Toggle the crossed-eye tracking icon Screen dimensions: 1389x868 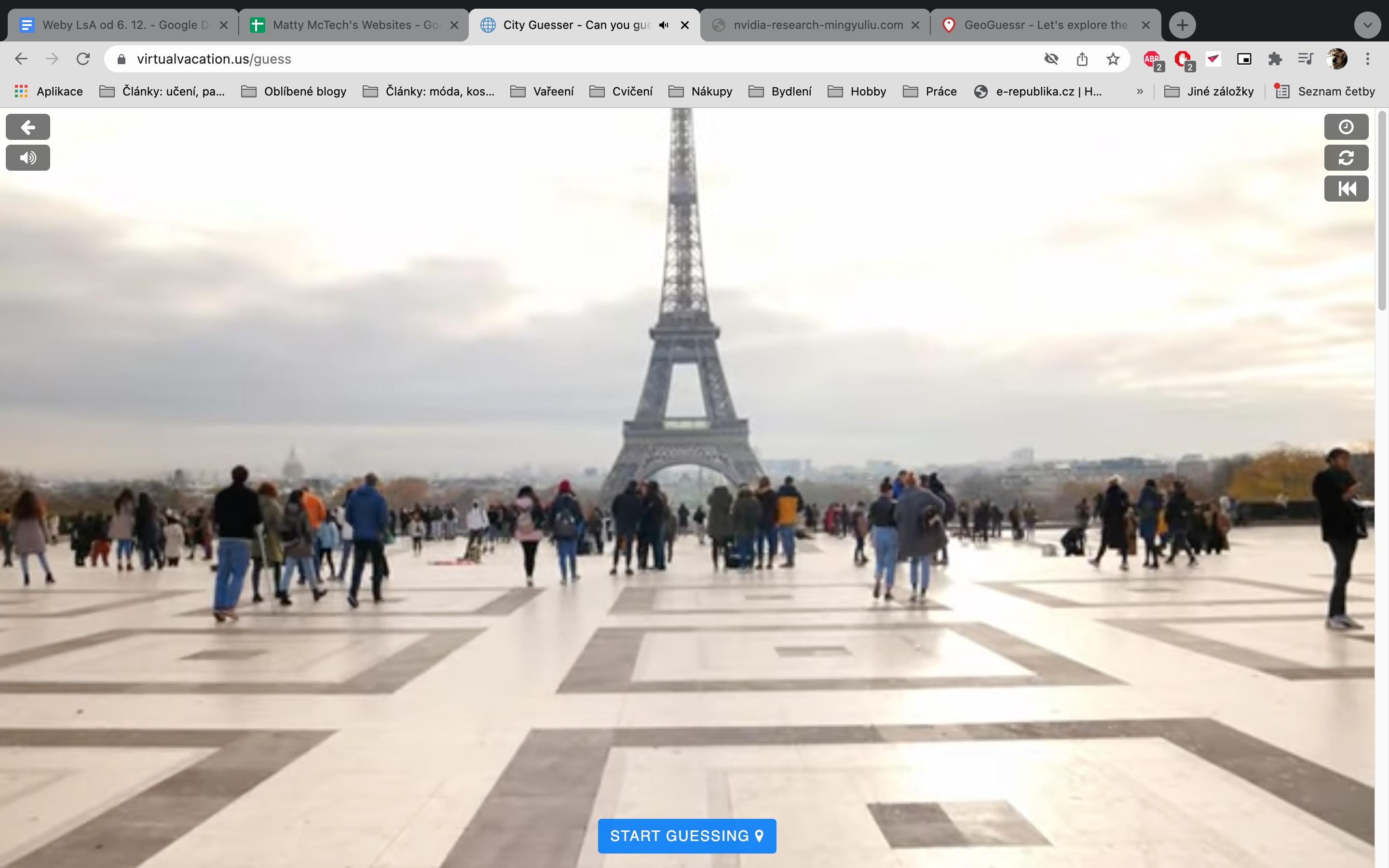coord(1051,59)
